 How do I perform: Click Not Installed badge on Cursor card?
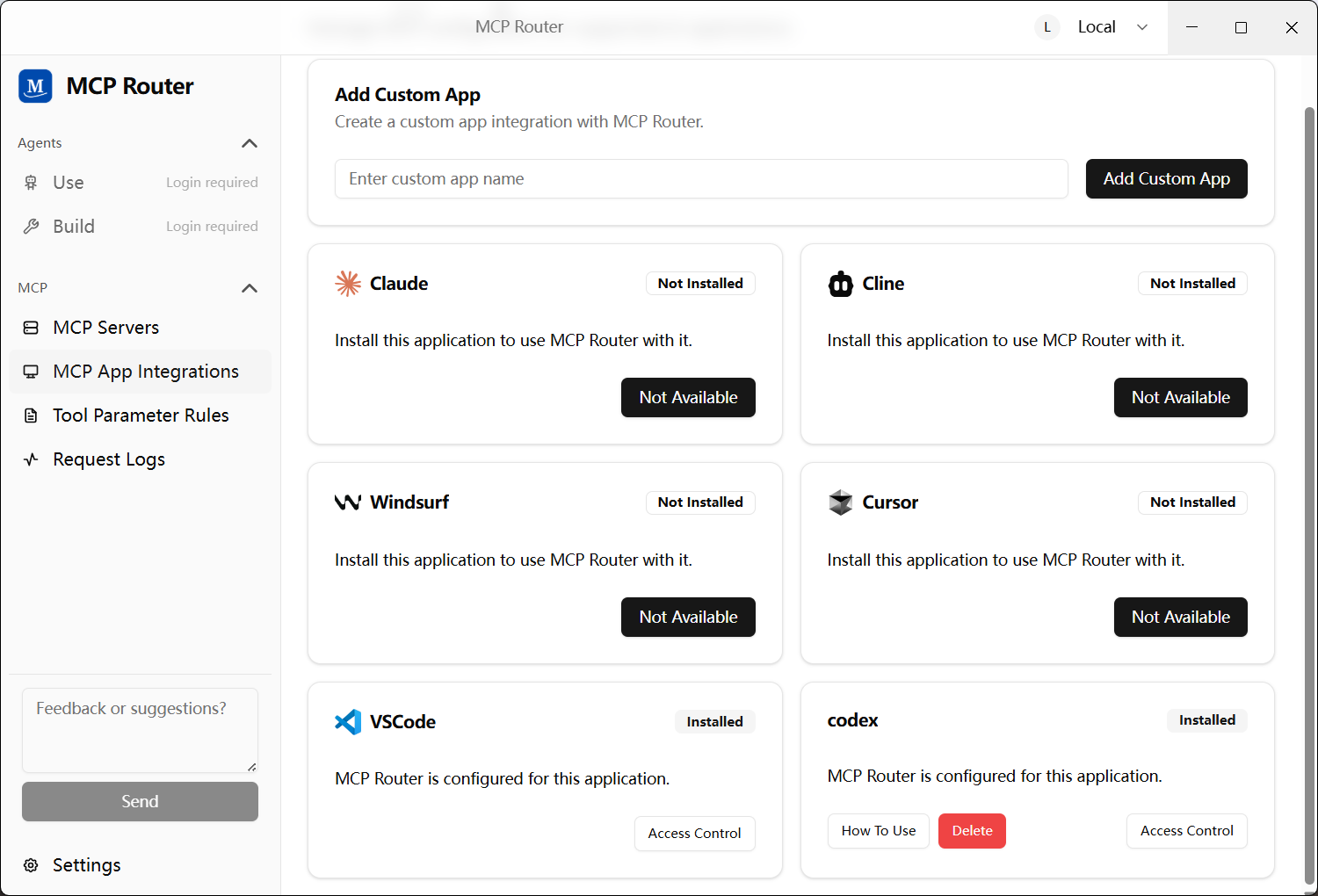1192,502
